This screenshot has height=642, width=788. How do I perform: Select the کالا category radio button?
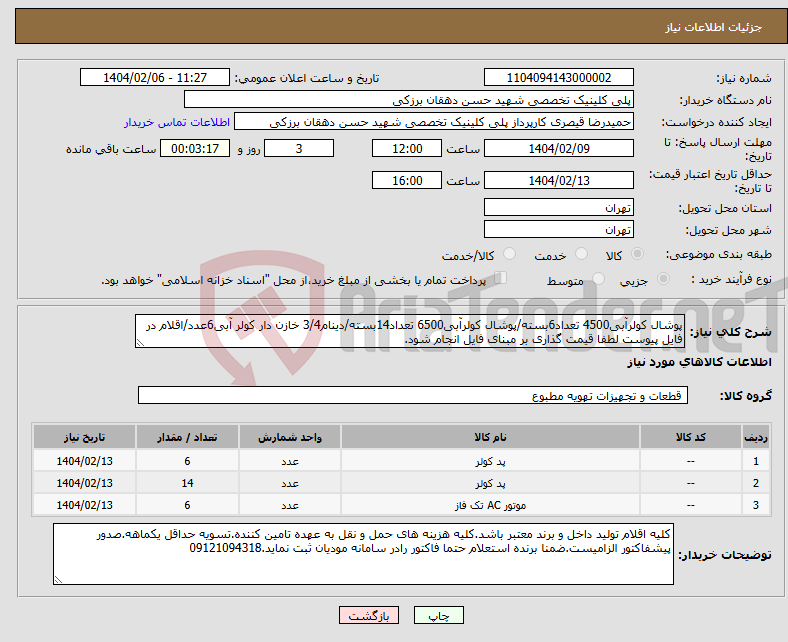[x=637, y=254]
